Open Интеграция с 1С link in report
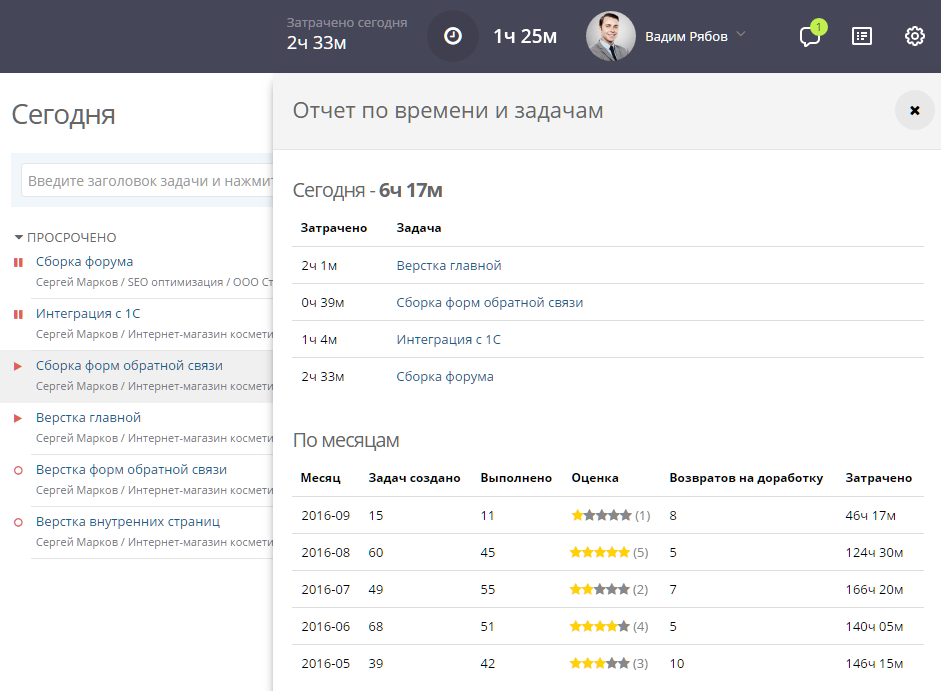This screenshot has height=691, width=941. [448, 340]
